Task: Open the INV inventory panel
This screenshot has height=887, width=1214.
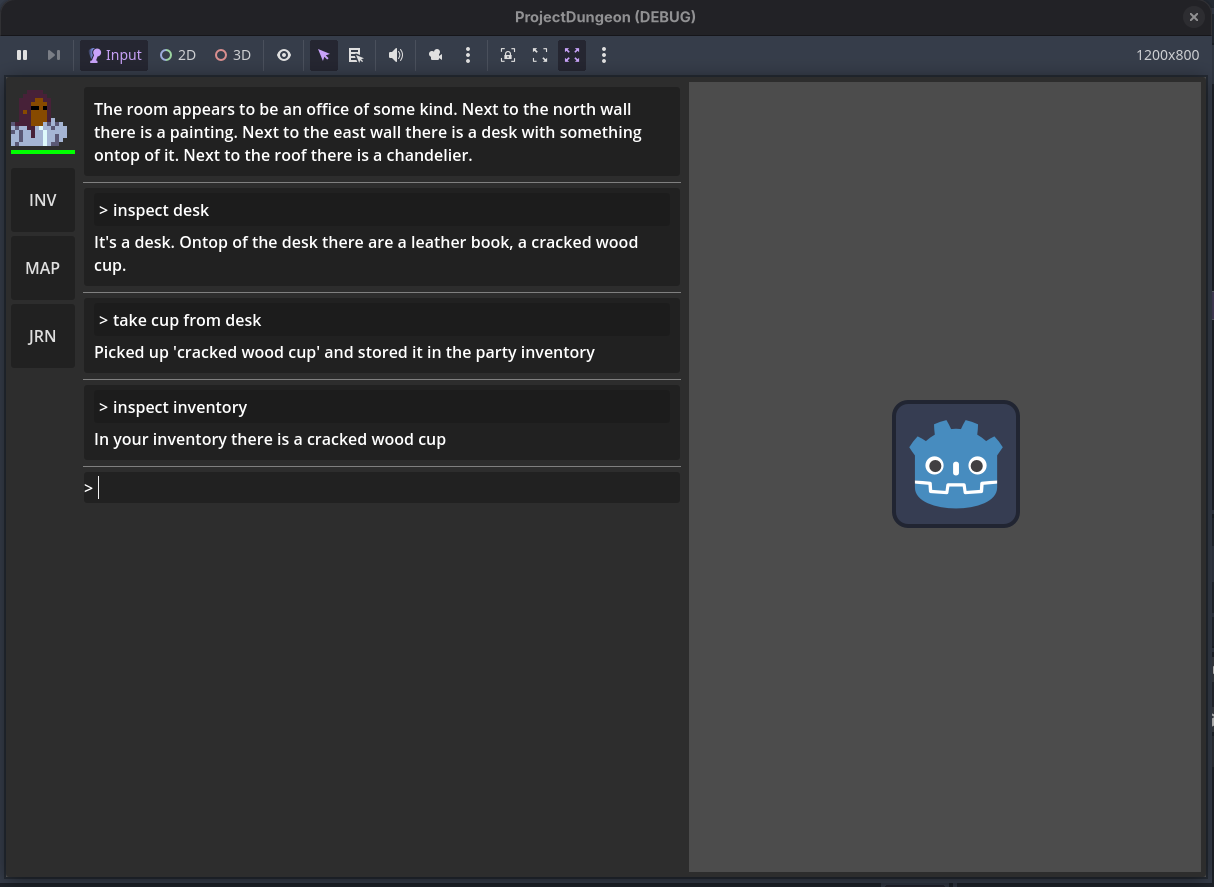Action: tap(42, 200)
